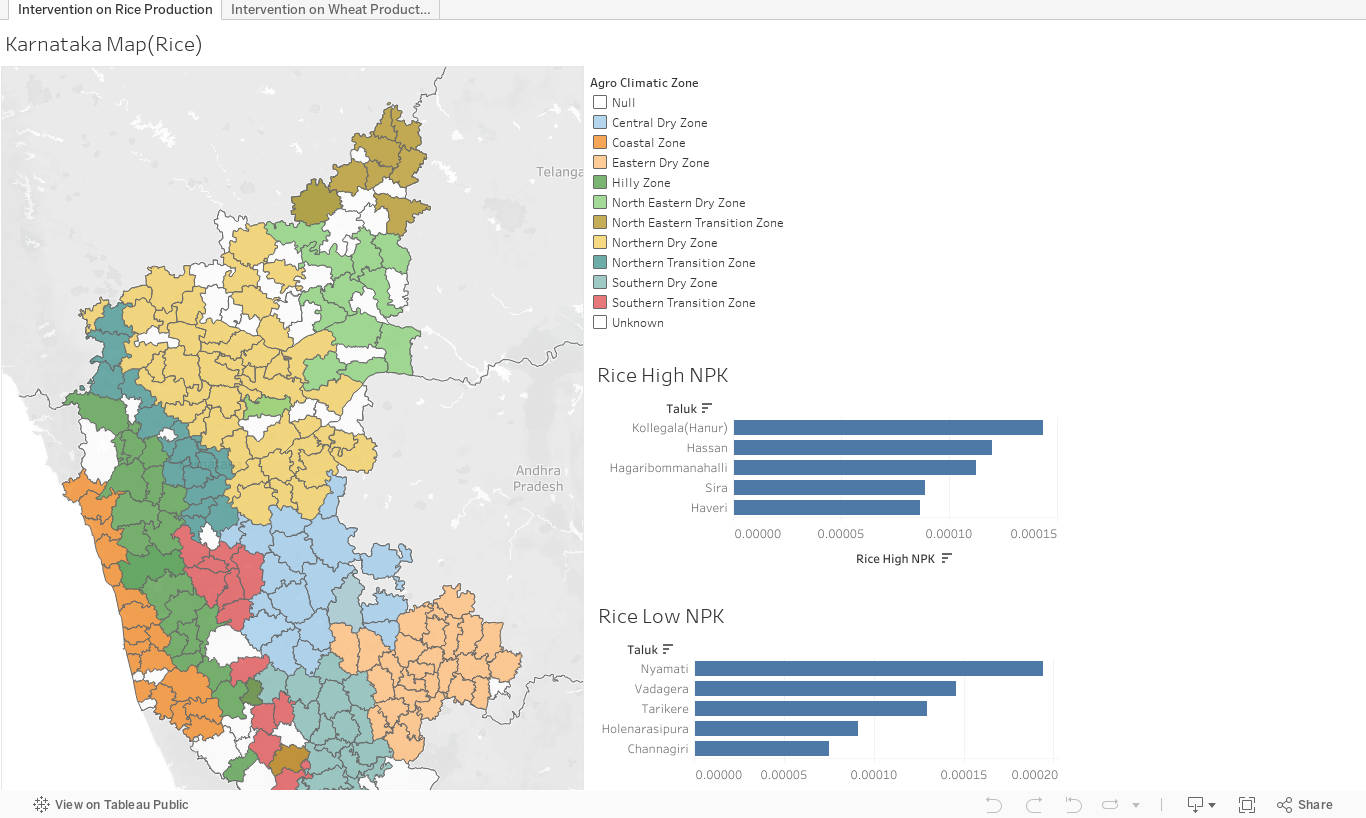Click the Sira bar in Rice High NPK

(829, 487)
